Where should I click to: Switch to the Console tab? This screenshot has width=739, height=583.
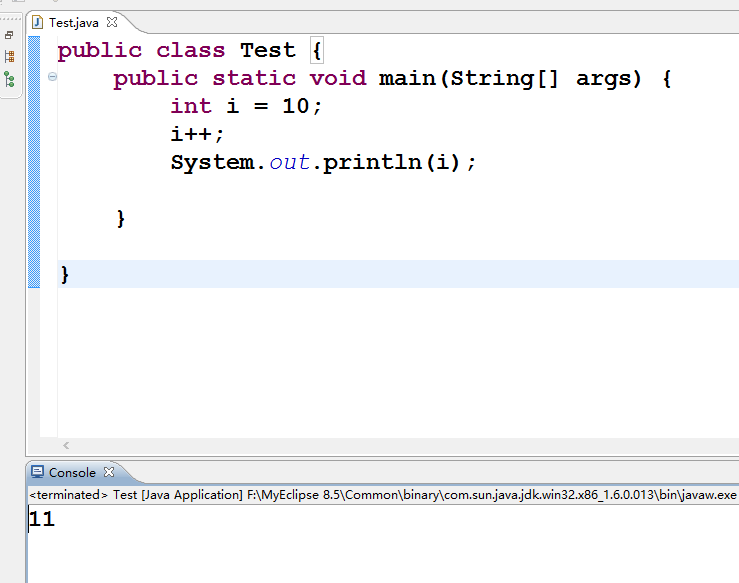pyautogui.click(x=72, y=473)
